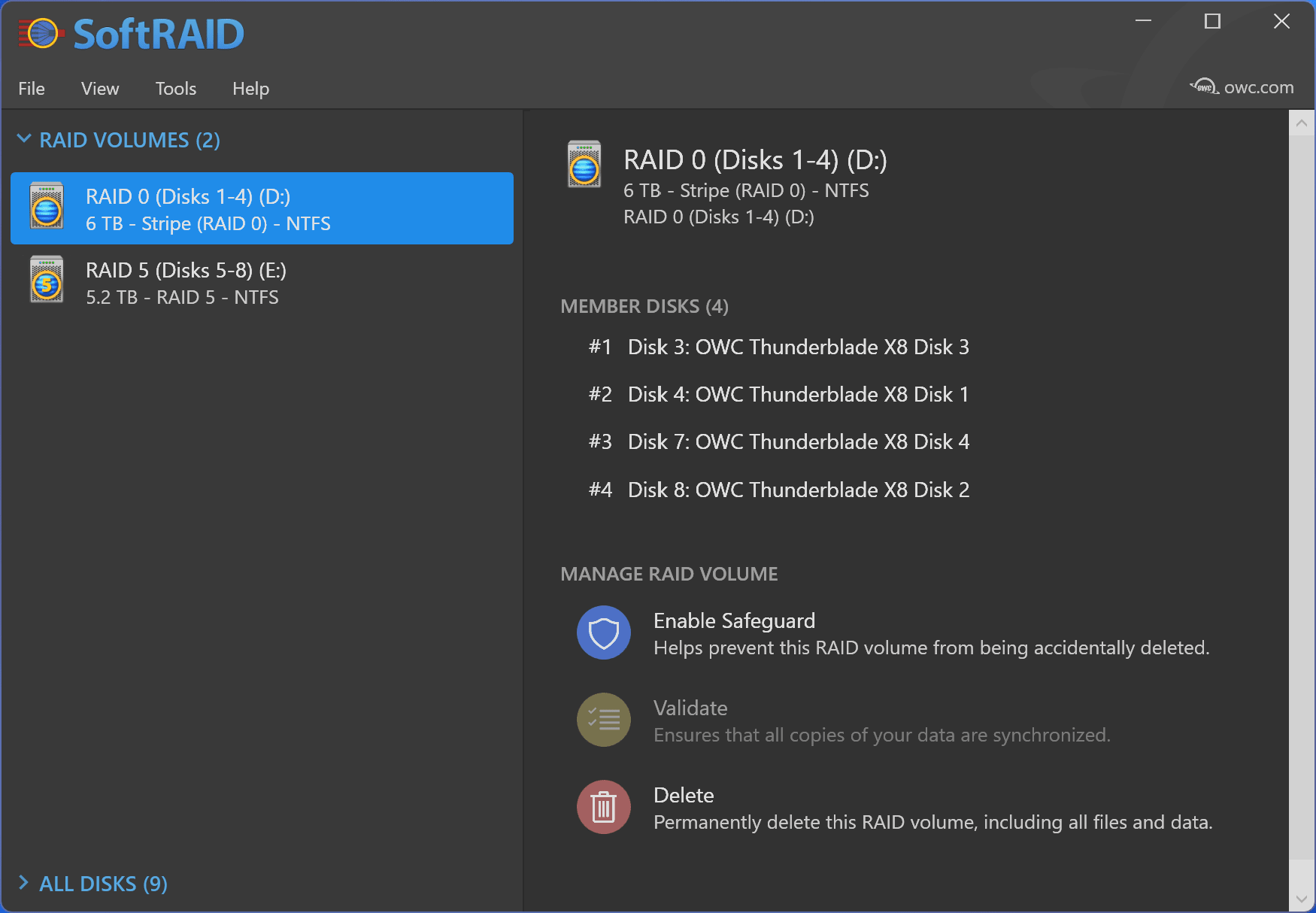Expand the ALL DISKS section
The height and width of the screenshot is (913, 1316).
[24, 883]
